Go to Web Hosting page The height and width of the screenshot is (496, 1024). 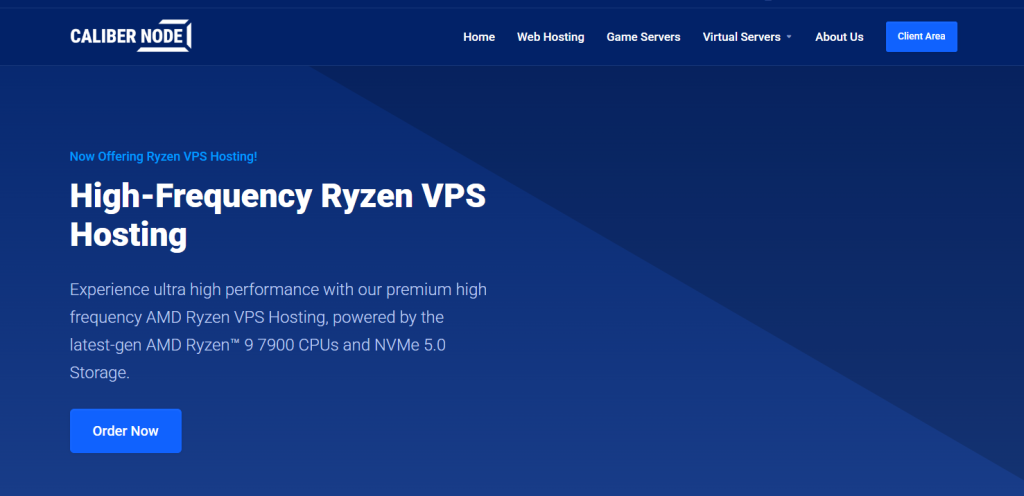551,37
